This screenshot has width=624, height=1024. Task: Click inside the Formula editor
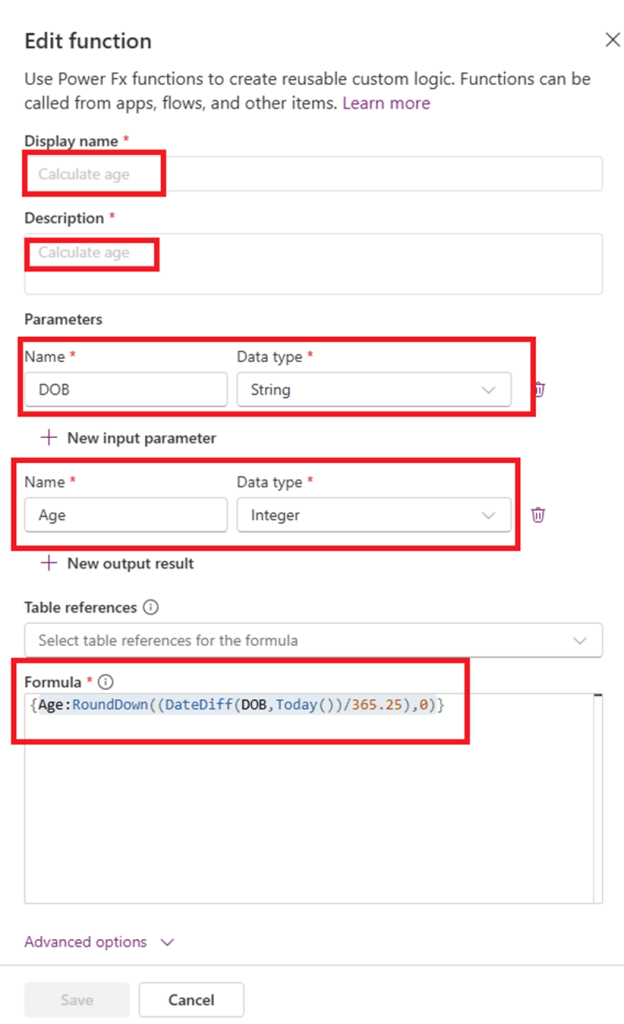[x=313, y=800]
